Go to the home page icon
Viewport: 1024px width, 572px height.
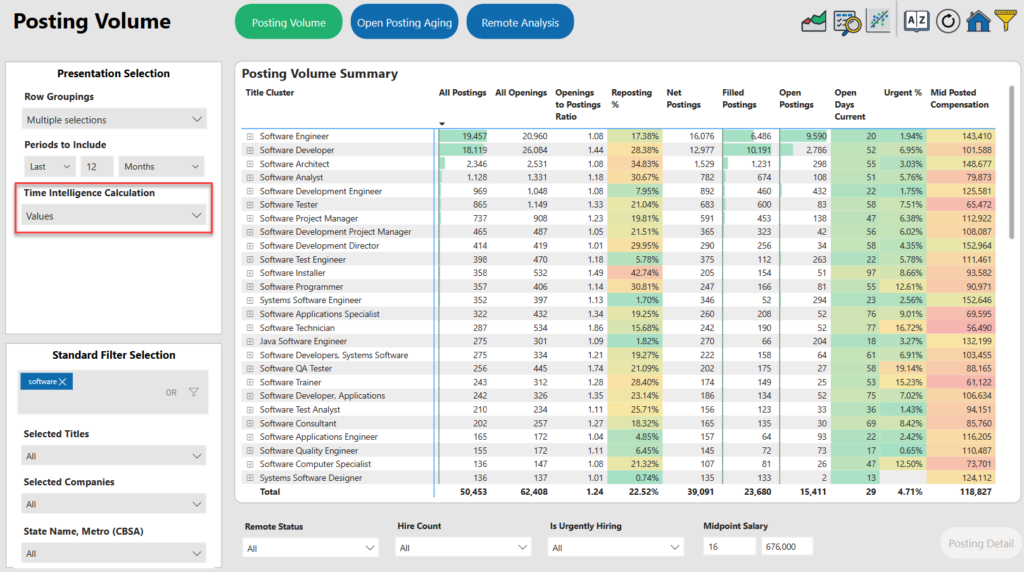point(977,21)
